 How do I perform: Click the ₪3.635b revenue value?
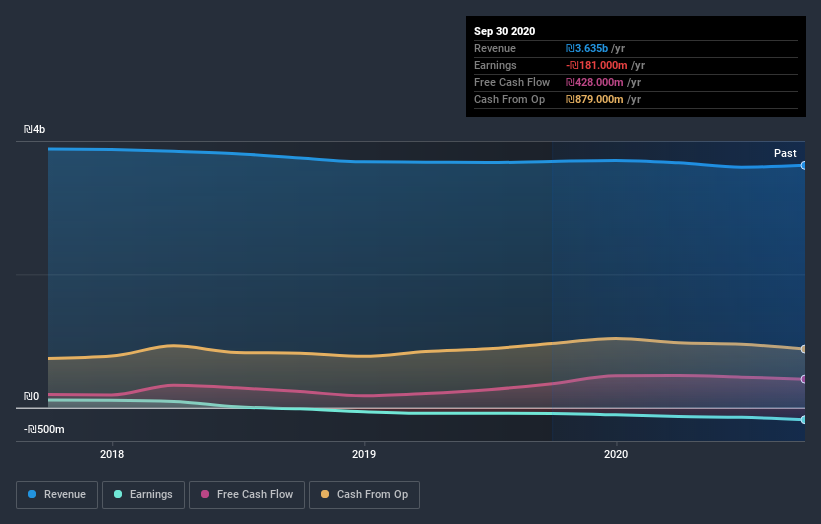(x=586, y=48)
